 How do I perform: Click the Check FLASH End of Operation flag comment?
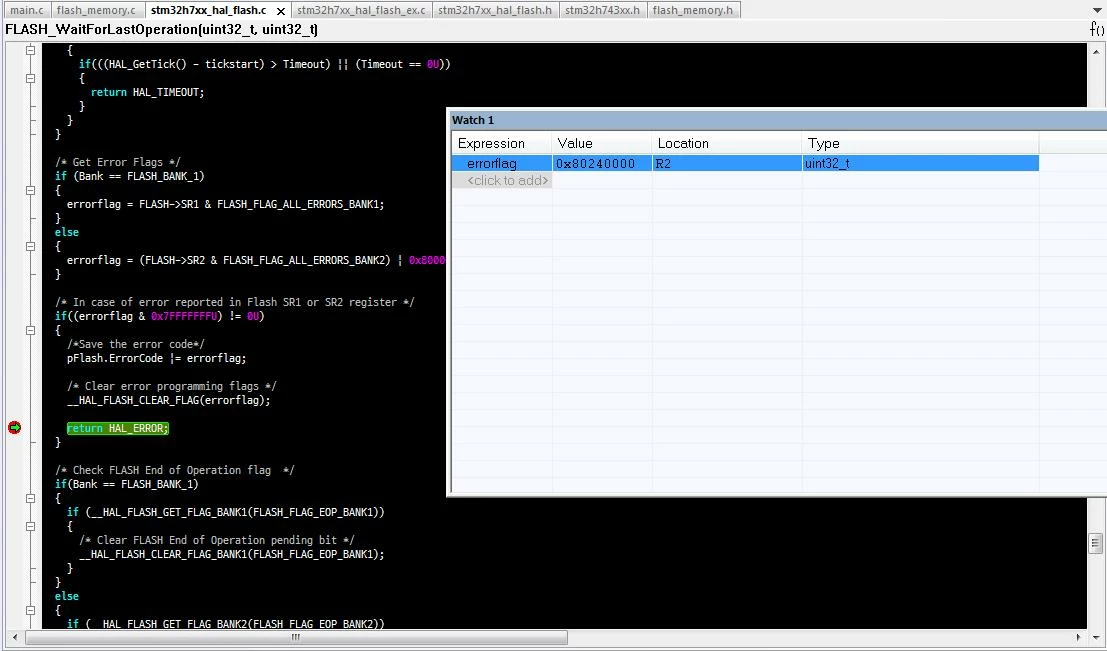174,470
